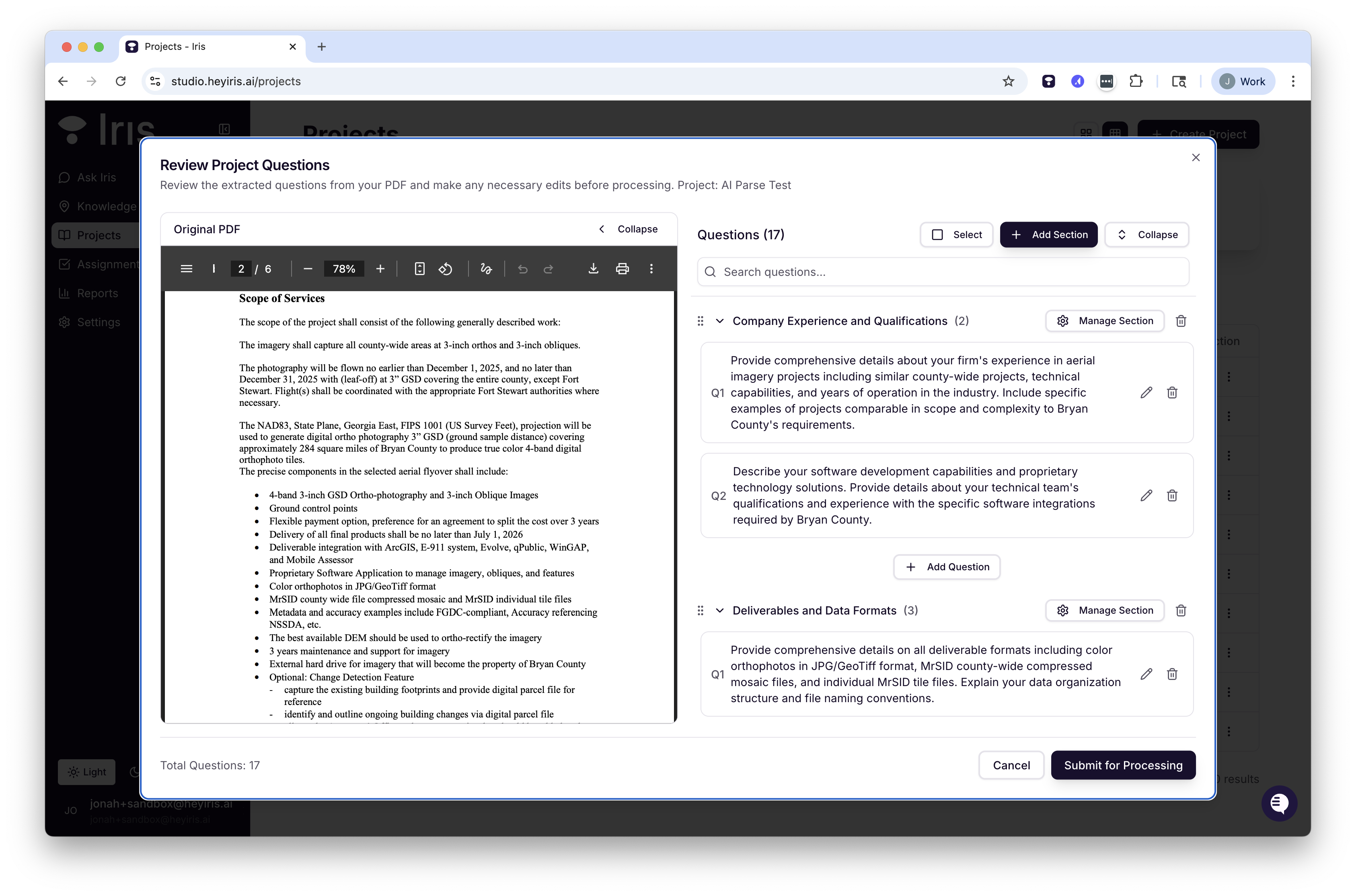Screen dimensions: 1356x896
Task: Submit questions for processing
Action: pos(1123,765)
